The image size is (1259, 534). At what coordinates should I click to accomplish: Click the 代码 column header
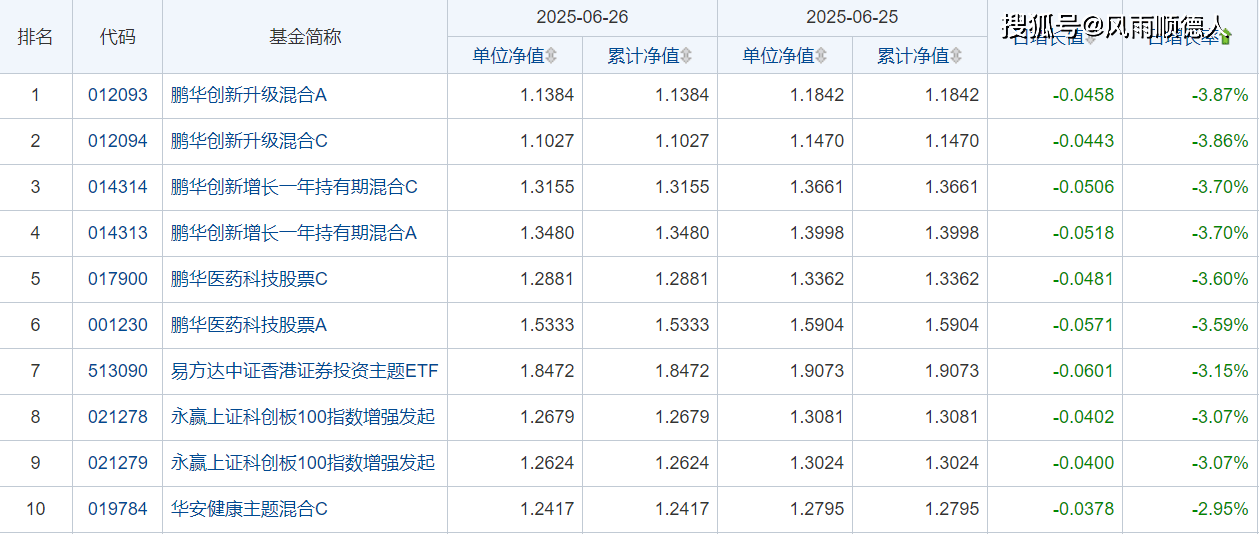click(x=117, y=37)
